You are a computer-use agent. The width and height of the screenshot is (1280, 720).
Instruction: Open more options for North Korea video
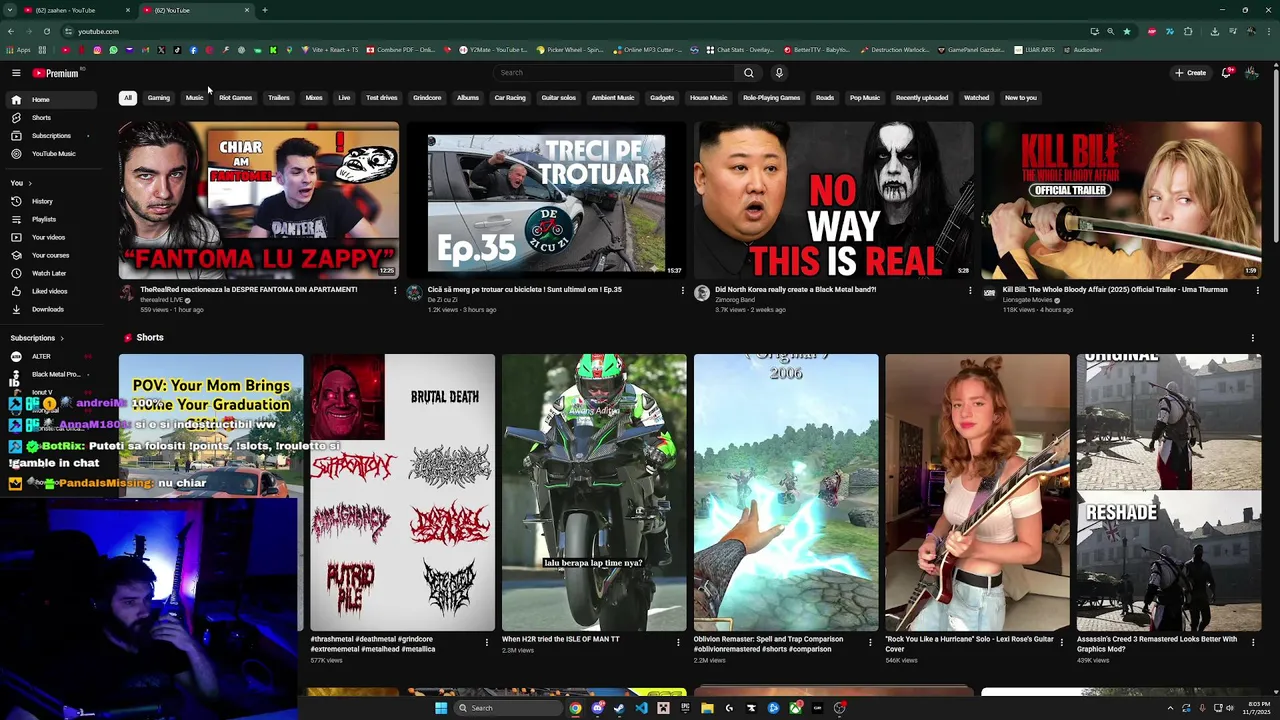(969, 291)
